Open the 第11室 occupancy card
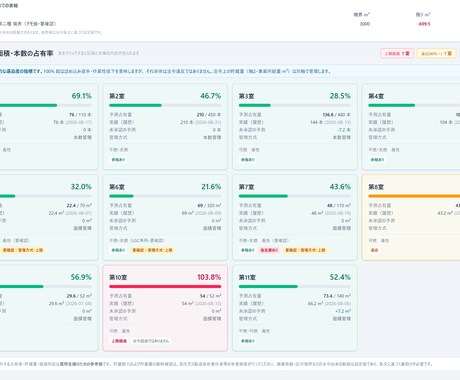The height and width of the screenshot is (380, 460). [x=295, y=308]
